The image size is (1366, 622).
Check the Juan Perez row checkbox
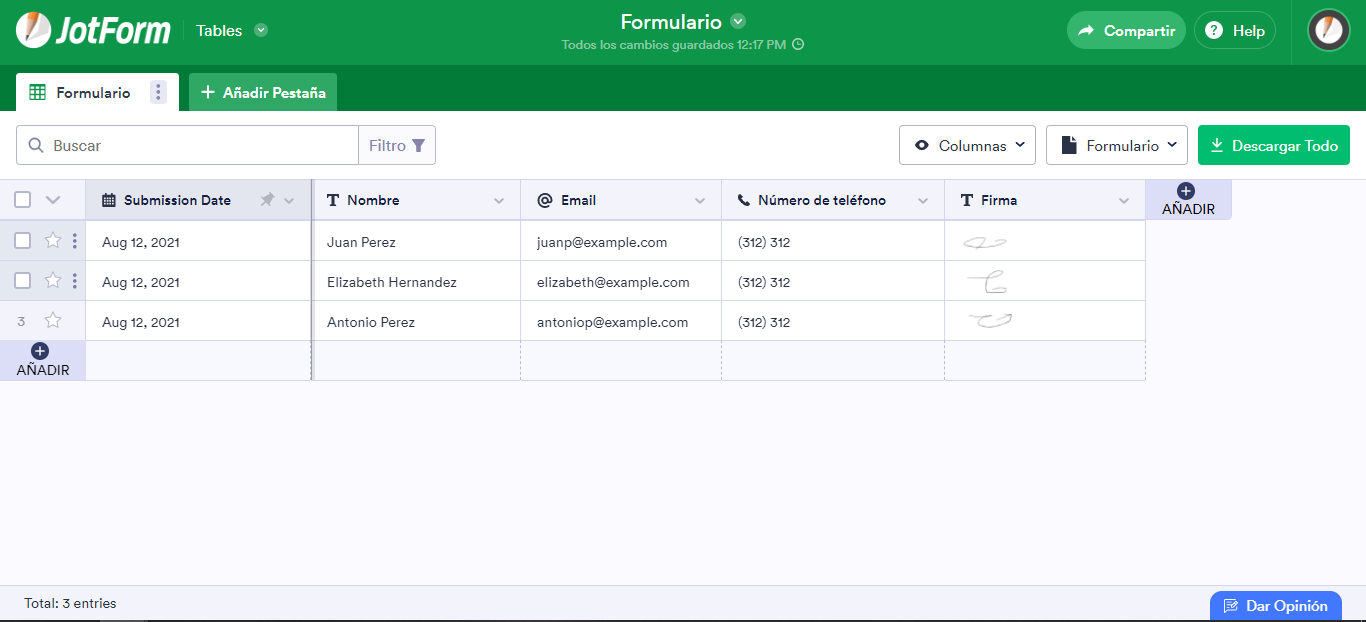click(22, 241)
